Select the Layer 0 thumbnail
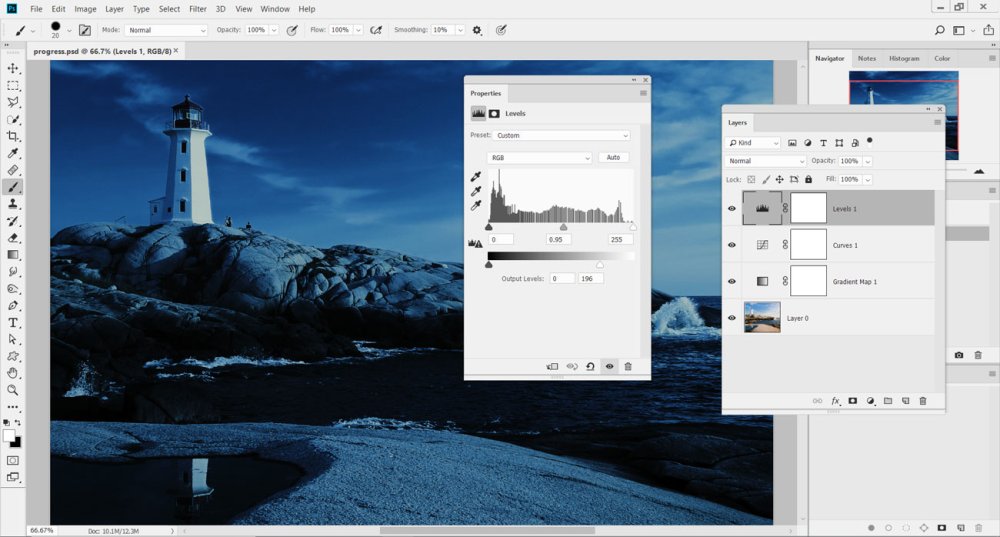 pos(762,318)
